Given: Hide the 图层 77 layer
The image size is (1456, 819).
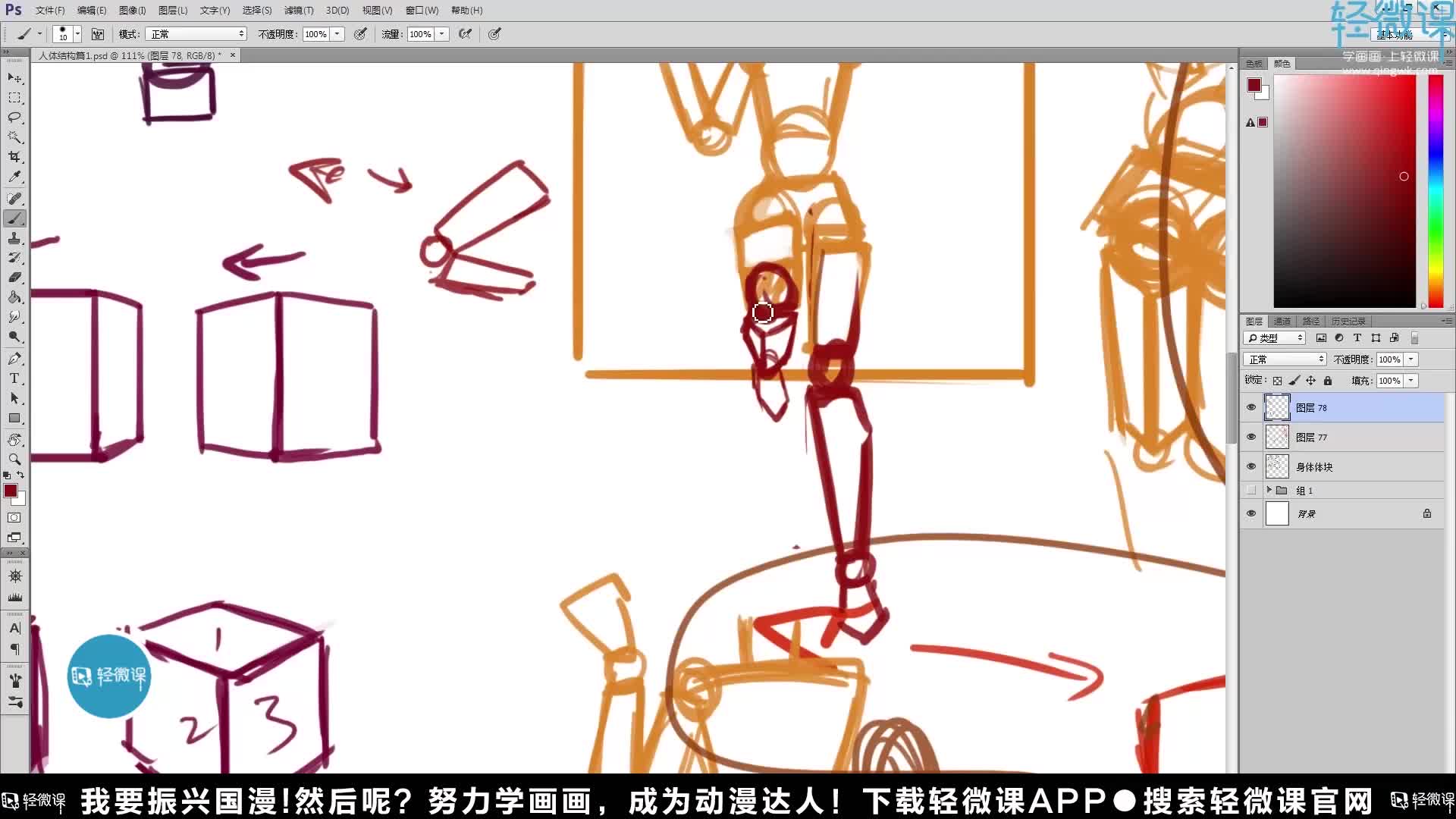Looking at the screenshot, I should (x=1251, y=437).
